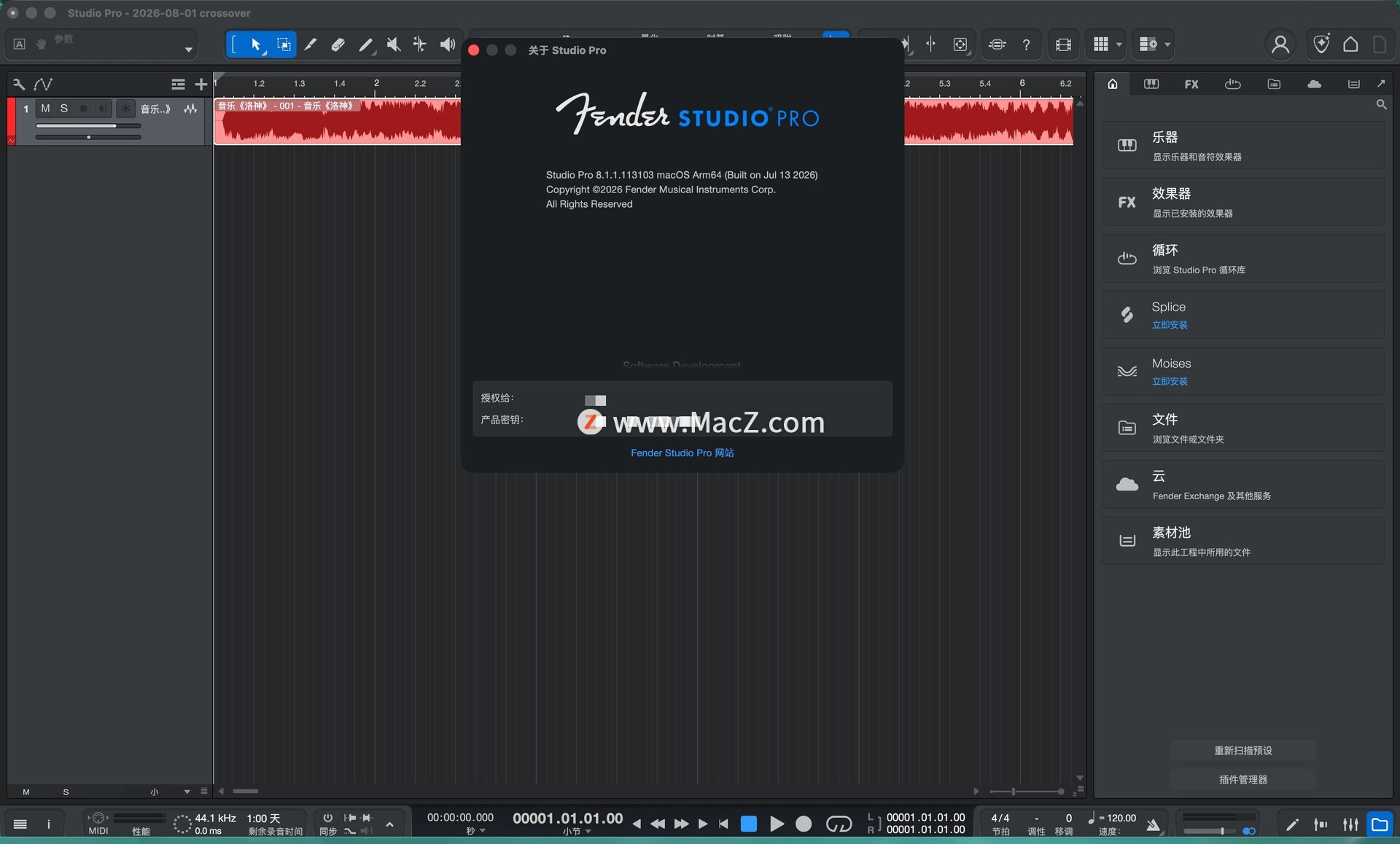
Task: Select the 音乐《洛神》 audio clip
Action: pyautogui.click(x=338, y=121)
